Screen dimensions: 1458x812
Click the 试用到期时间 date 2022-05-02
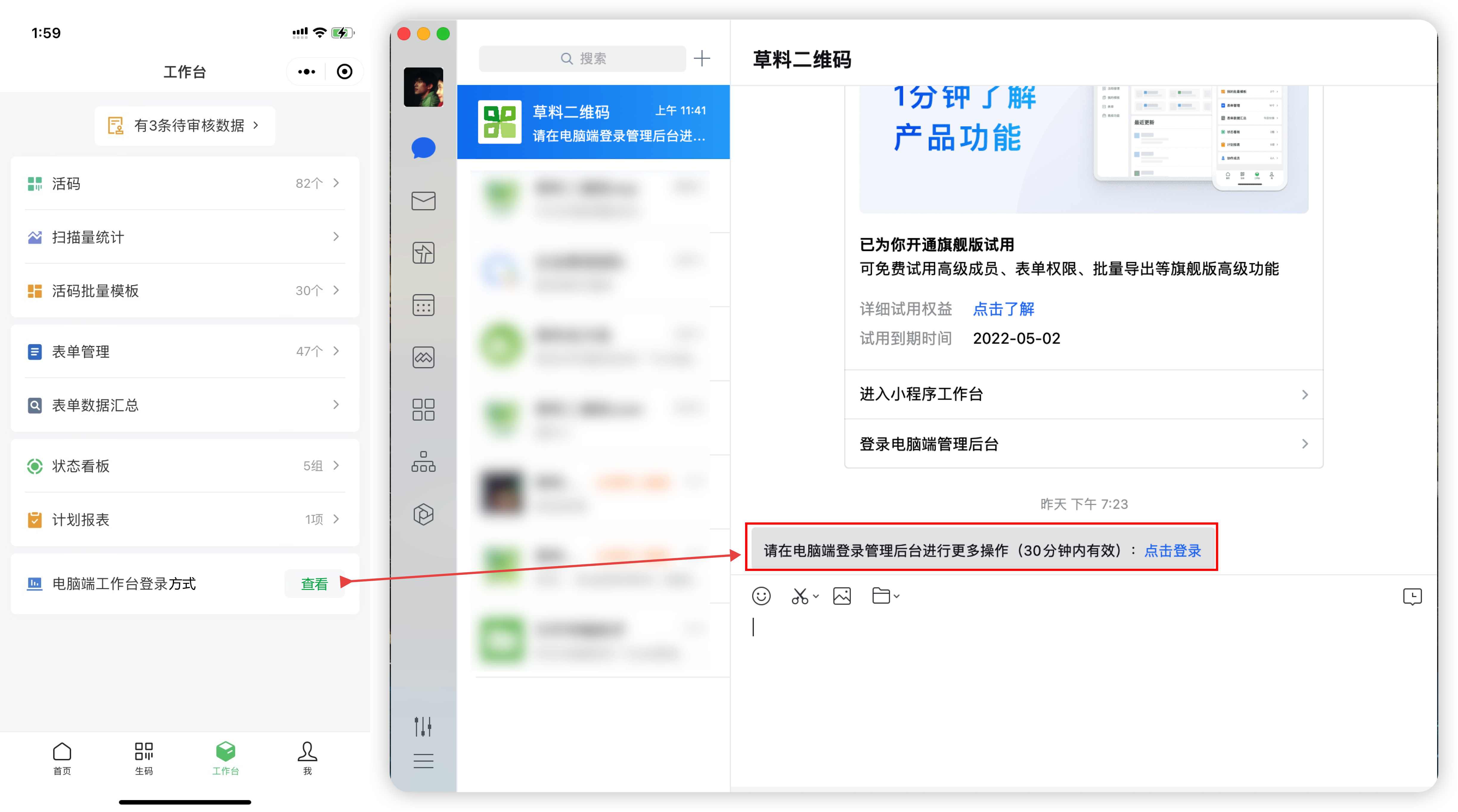[1017, 339]
